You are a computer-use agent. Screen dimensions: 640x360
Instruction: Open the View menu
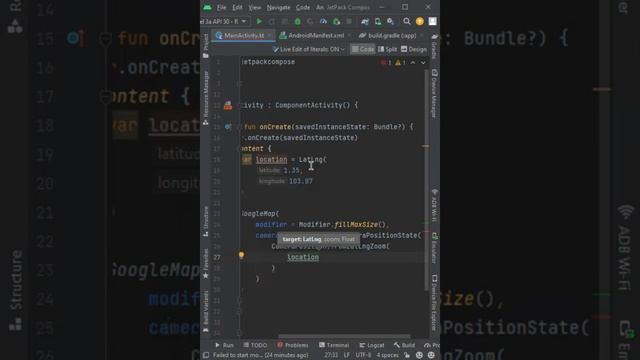(255, 7)
